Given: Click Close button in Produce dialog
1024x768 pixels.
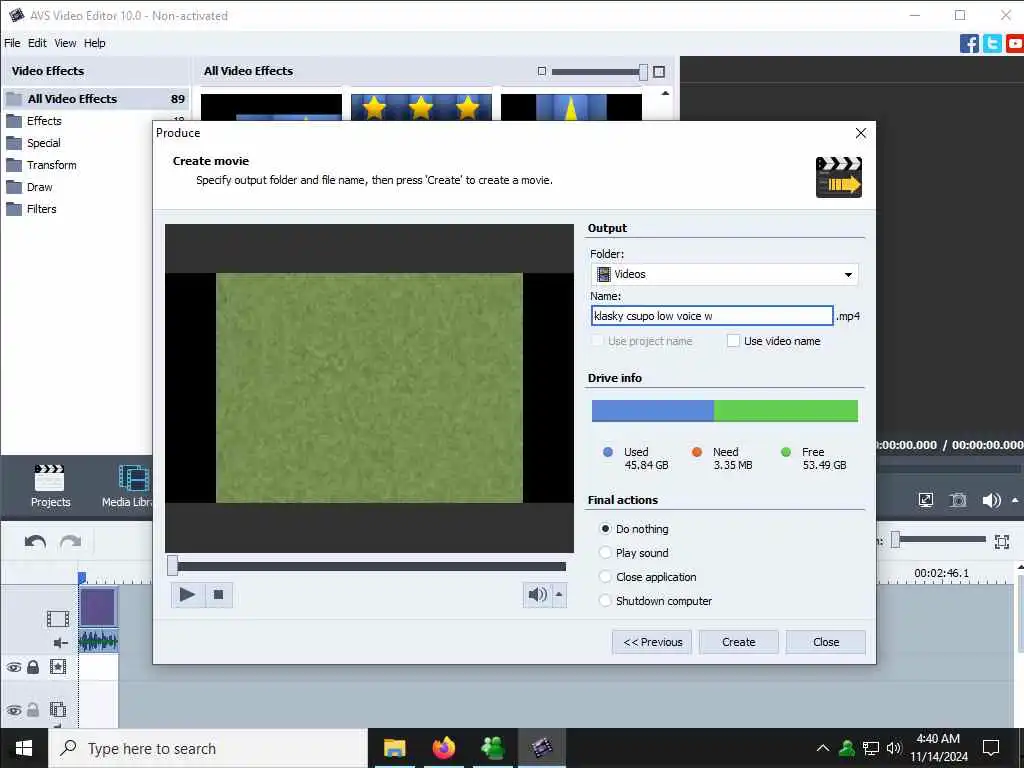Looking at the screenshot, I should point(825,642).
